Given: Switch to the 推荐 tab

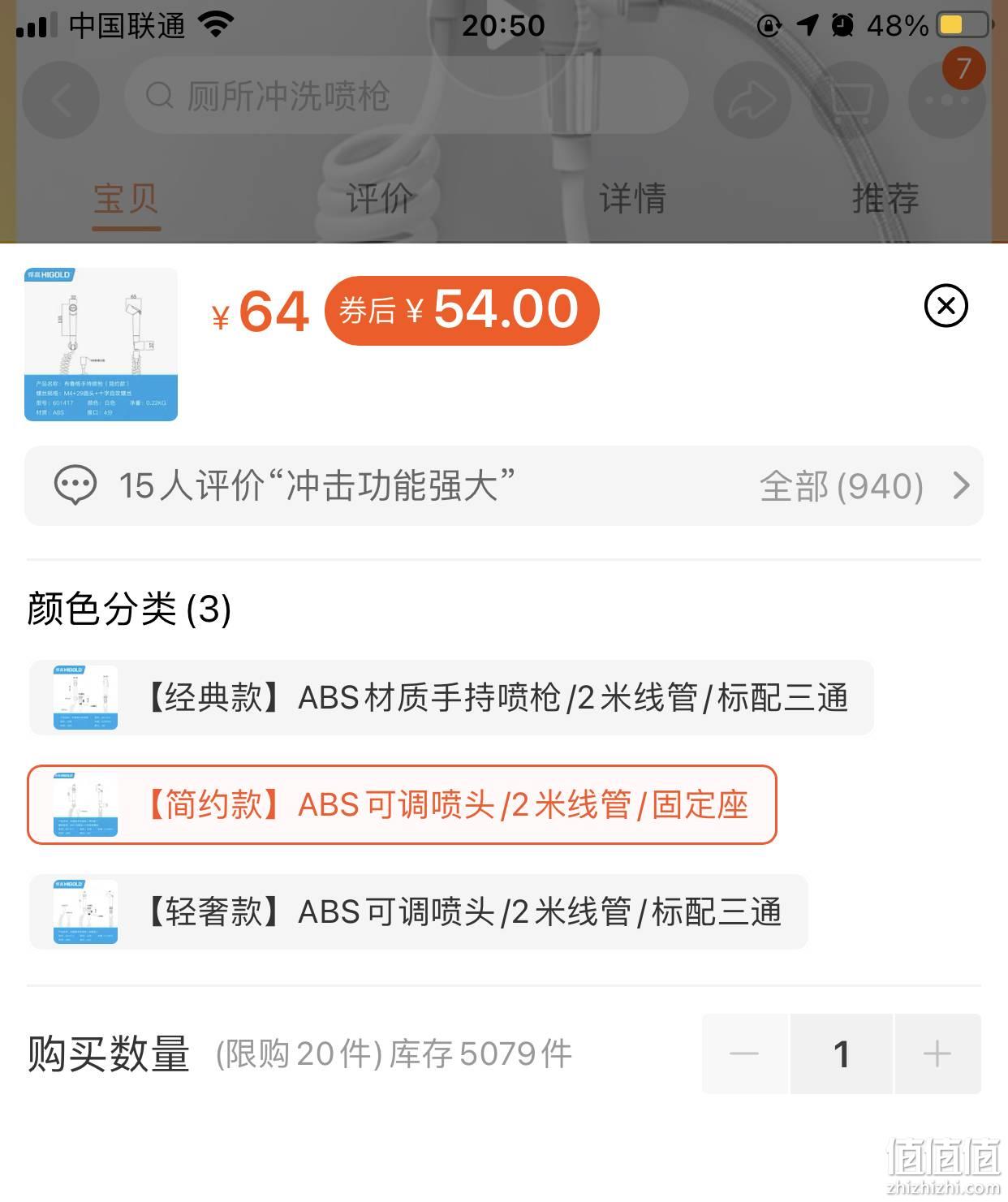Looking at the screenshot, I should [x=885, y=198].
